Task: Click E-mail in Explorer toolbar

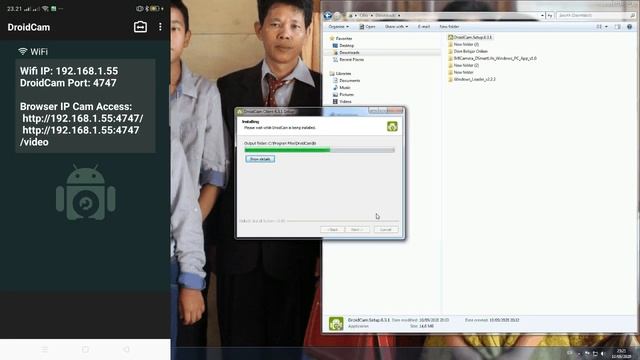Action: 424,27
